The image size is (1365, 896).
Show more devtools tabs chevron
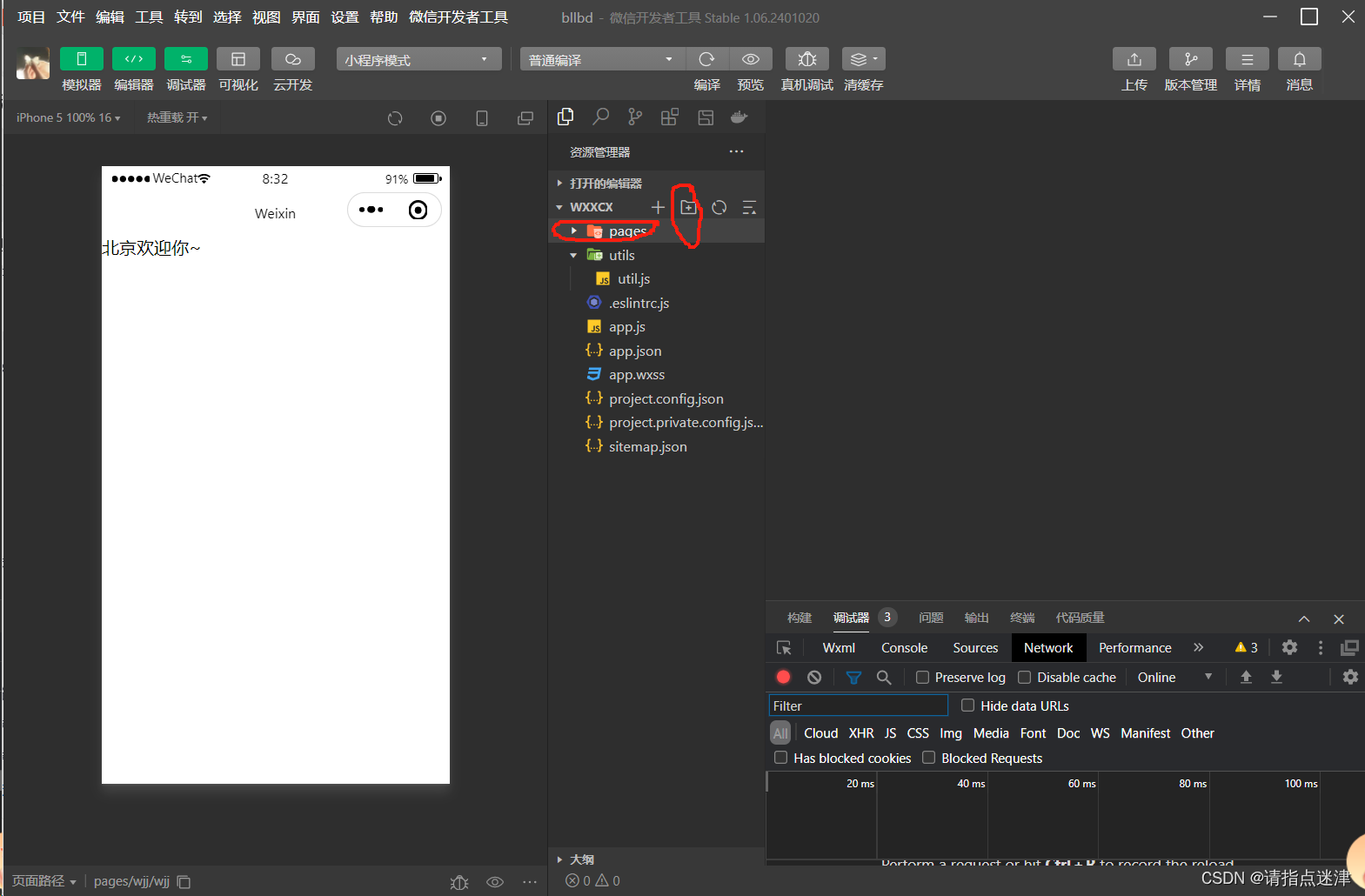tap(1198, 648)
